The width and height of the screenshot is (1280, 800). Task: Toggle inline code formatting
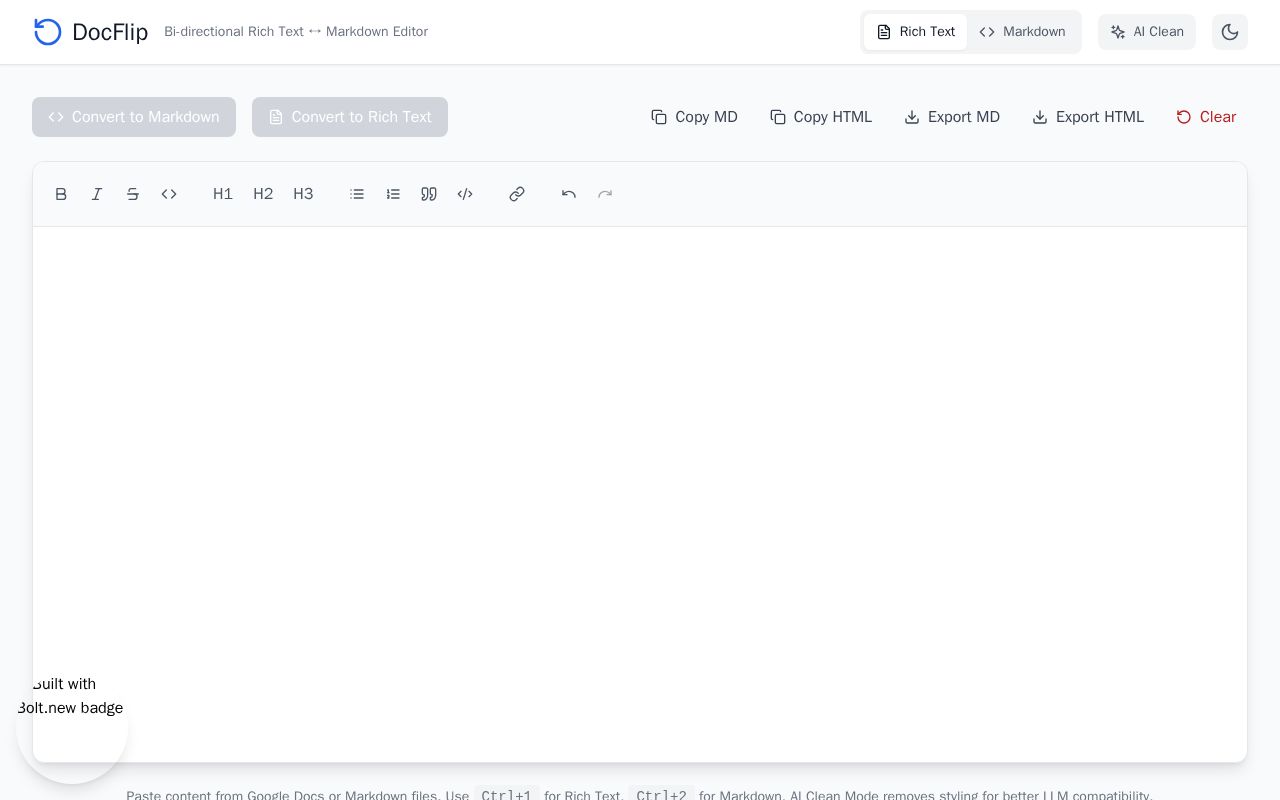pos(169,194)
